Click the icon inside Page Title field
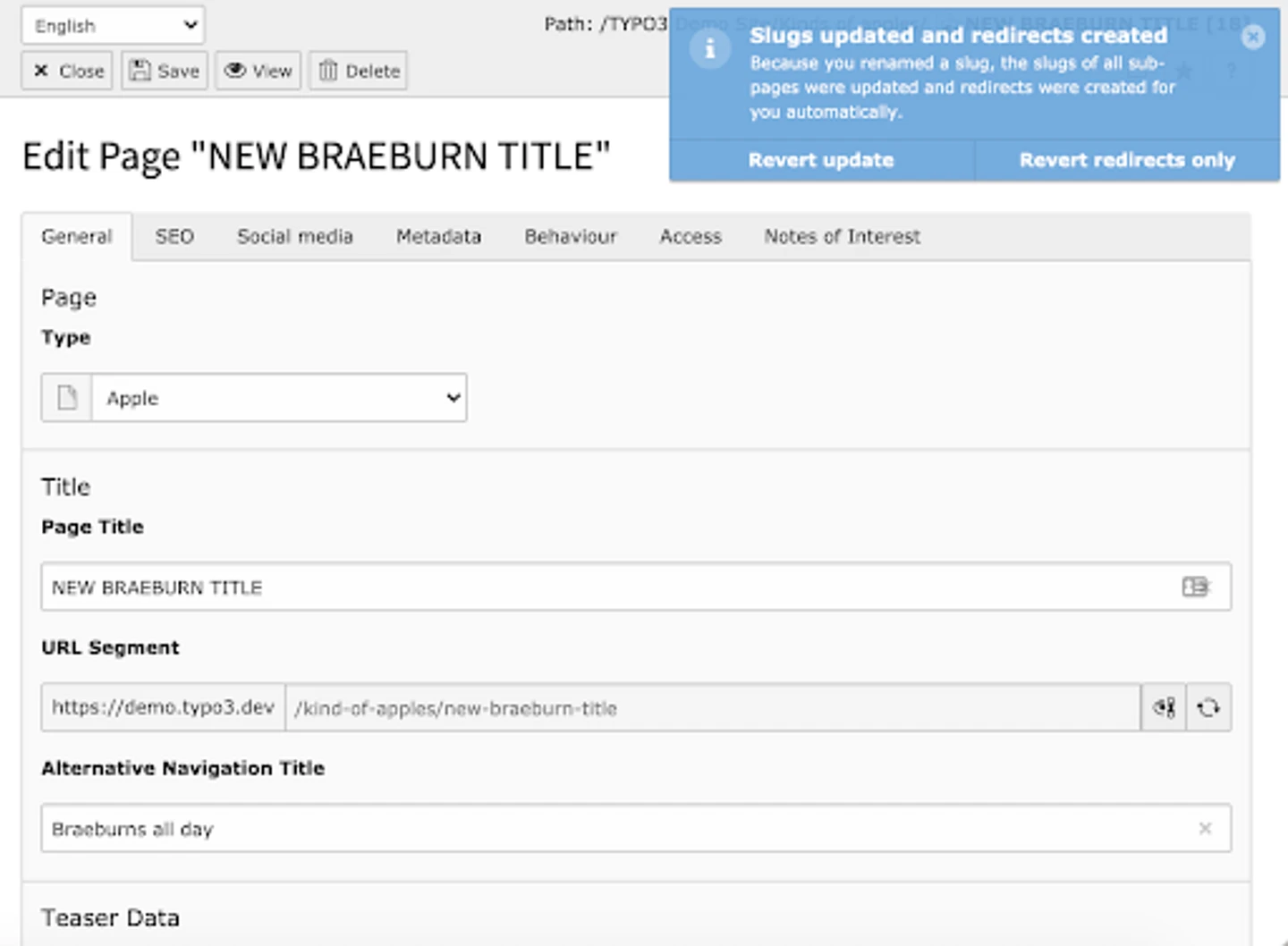This screenshot has height=946, width=1288. pos(1195,587)
